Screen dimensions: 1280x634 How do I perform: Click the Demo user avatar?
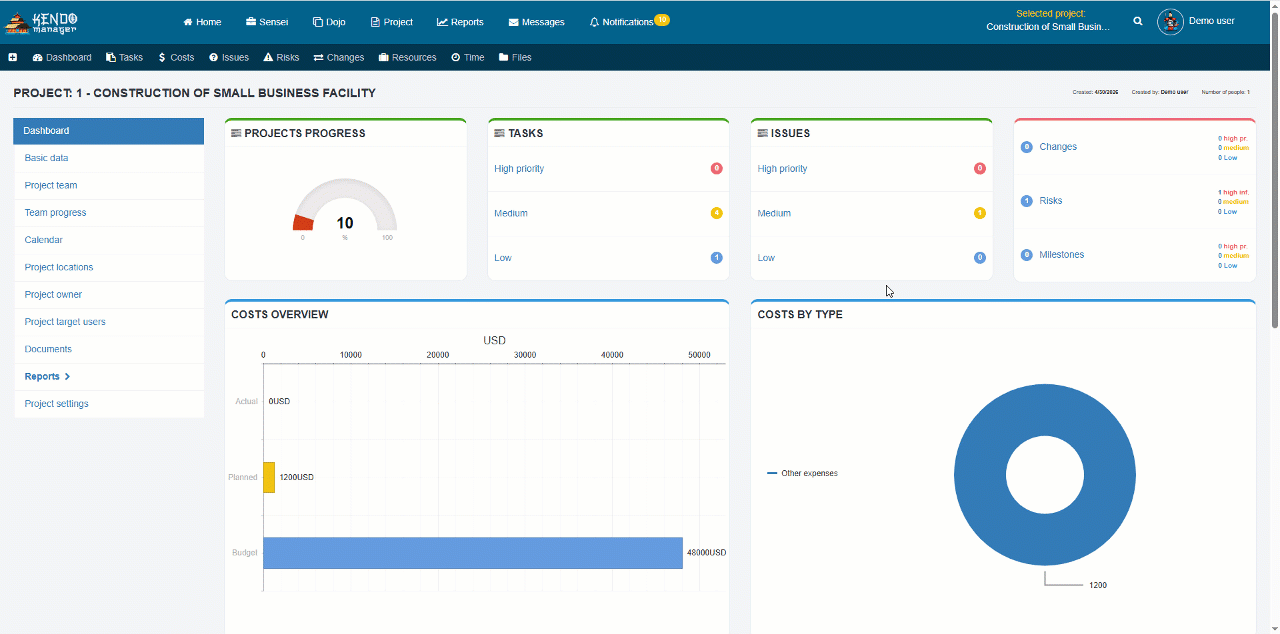1170,21
